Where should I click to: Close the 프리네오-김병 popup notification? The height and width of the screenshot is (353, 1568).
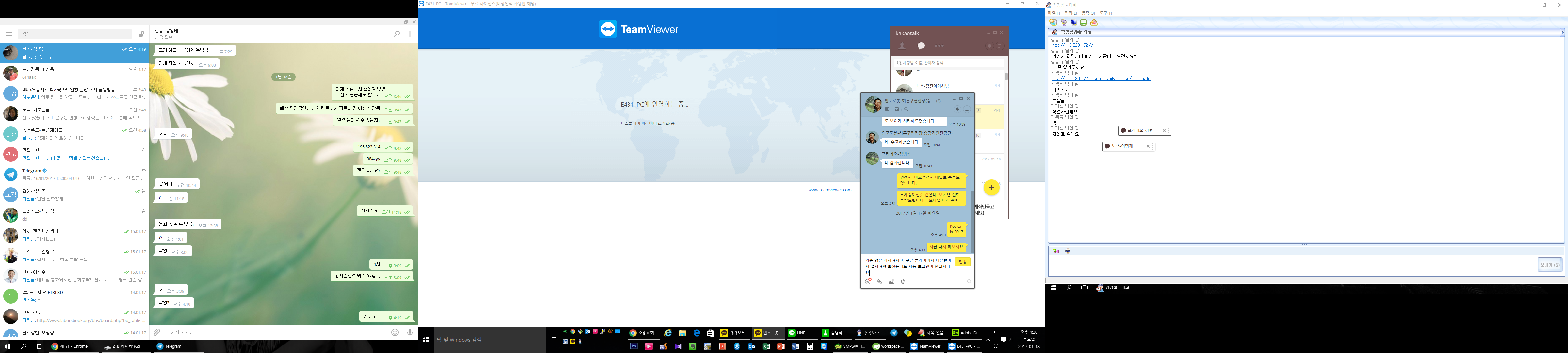point(1164,131)
